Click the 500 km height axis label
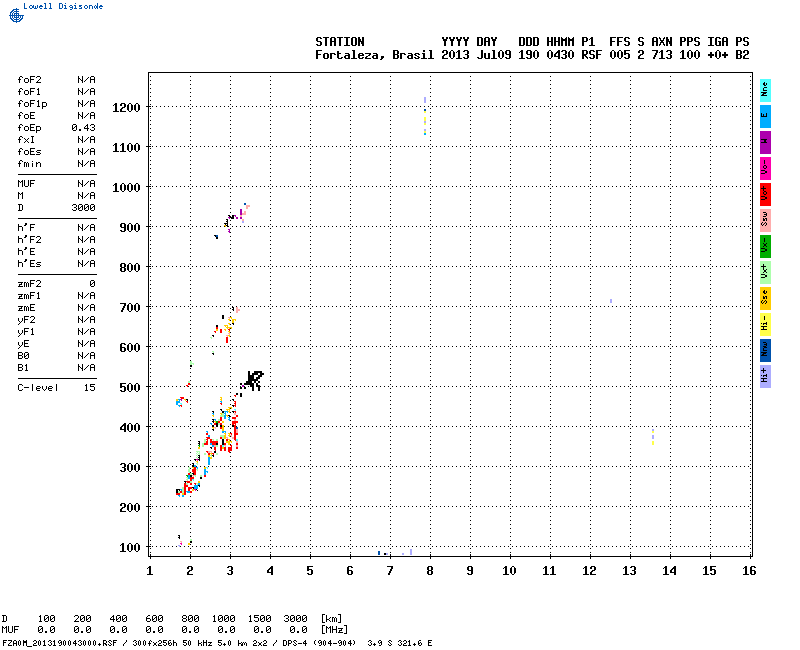 click(130, 388)
